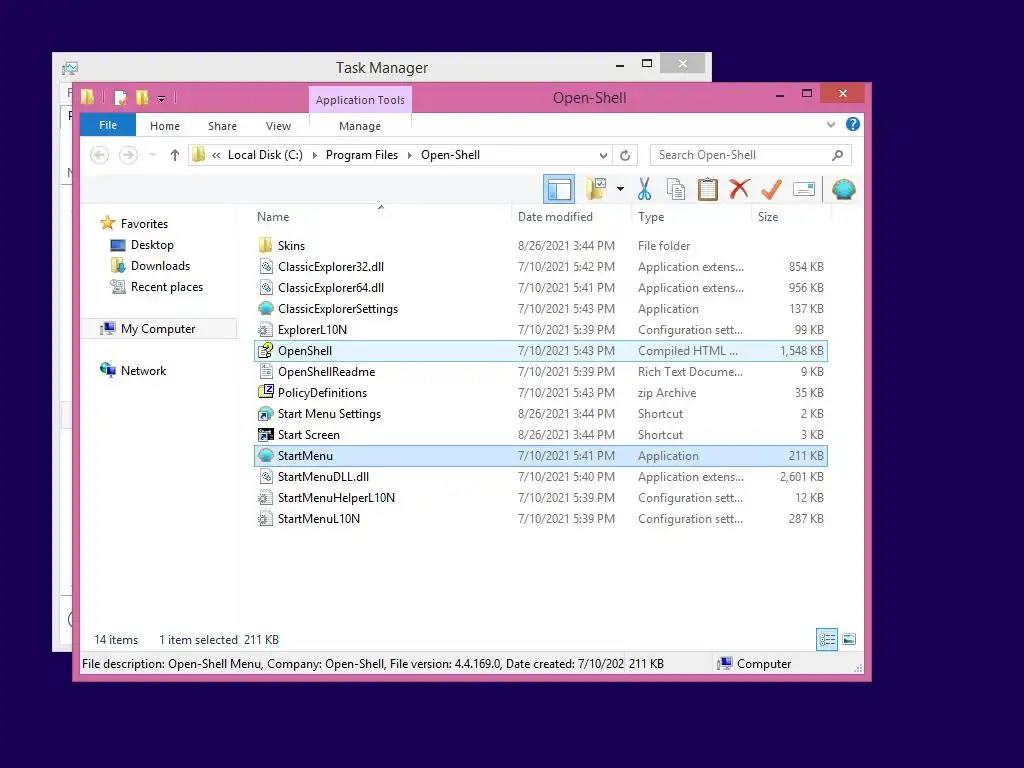Open the View ribbon tab
1024x768 pixels.
click(x=278, y=126)
